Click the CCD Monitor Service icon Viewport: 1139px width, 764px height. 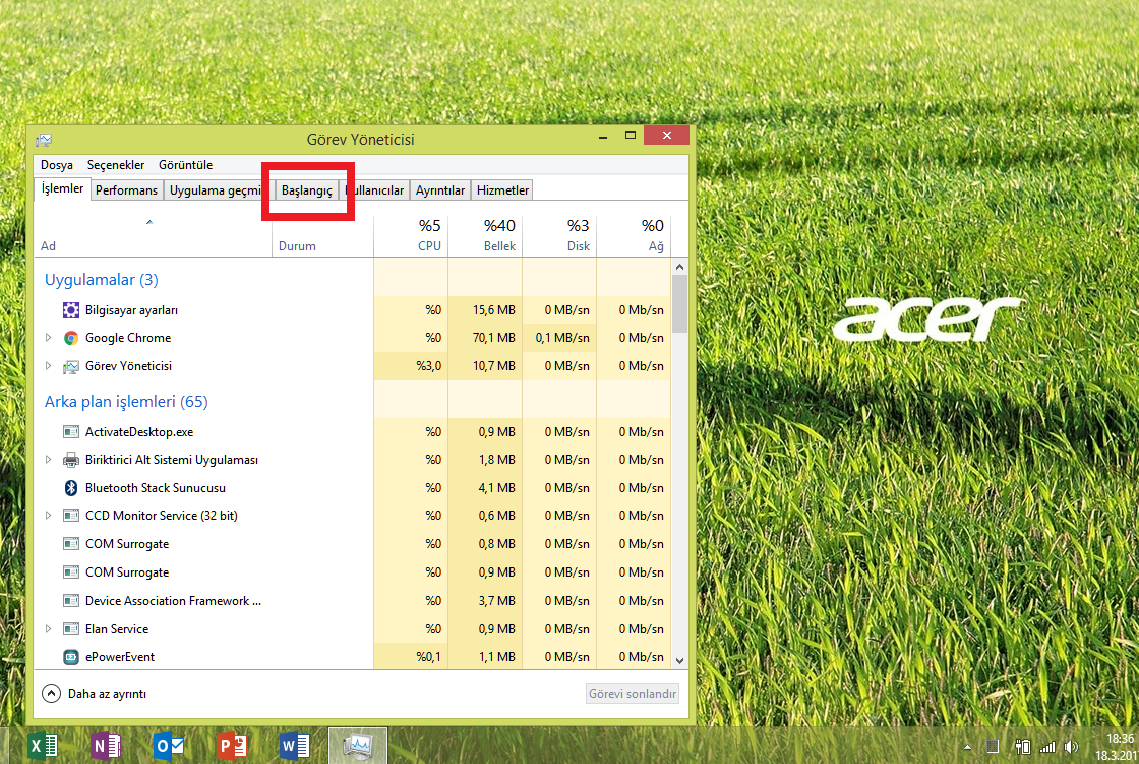[70, 516]
